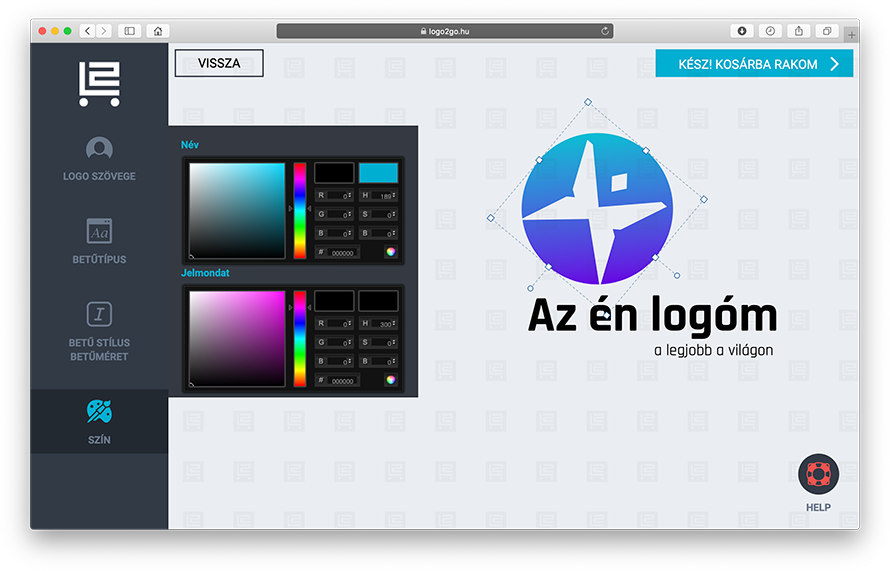Click the stepper on Jelmondat R field
The image size is (890, 571).
coord(350,324)
